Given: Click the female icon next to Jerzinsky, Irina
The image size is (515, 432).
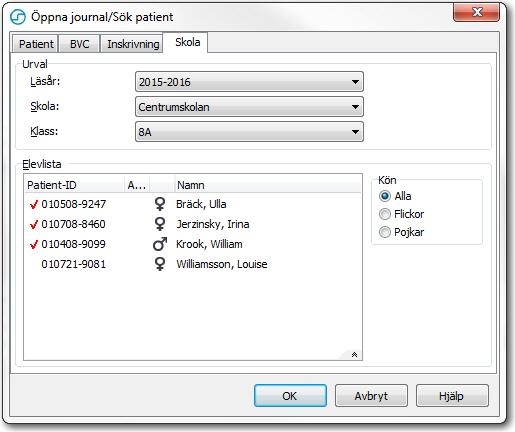Looking at the screenshot, I should click(x=160, y=224).
